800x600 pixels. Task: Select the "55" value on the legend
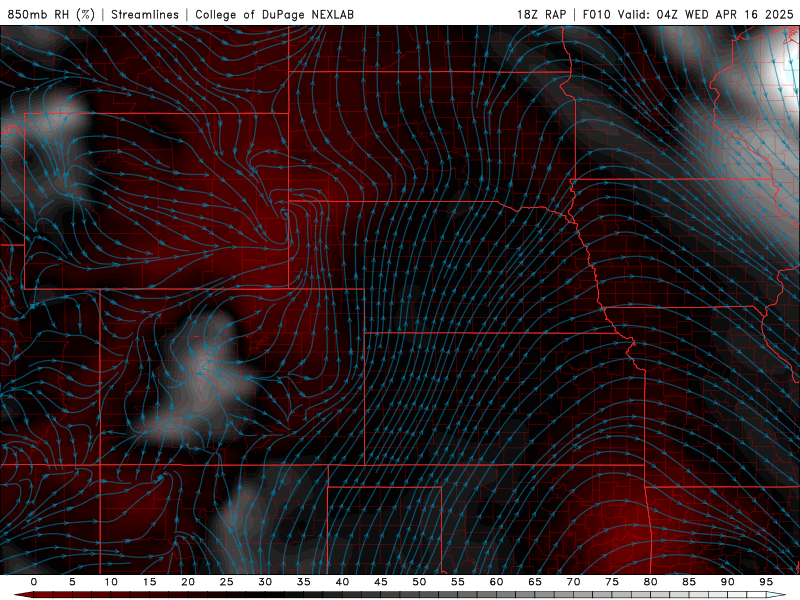coord(458,582)
